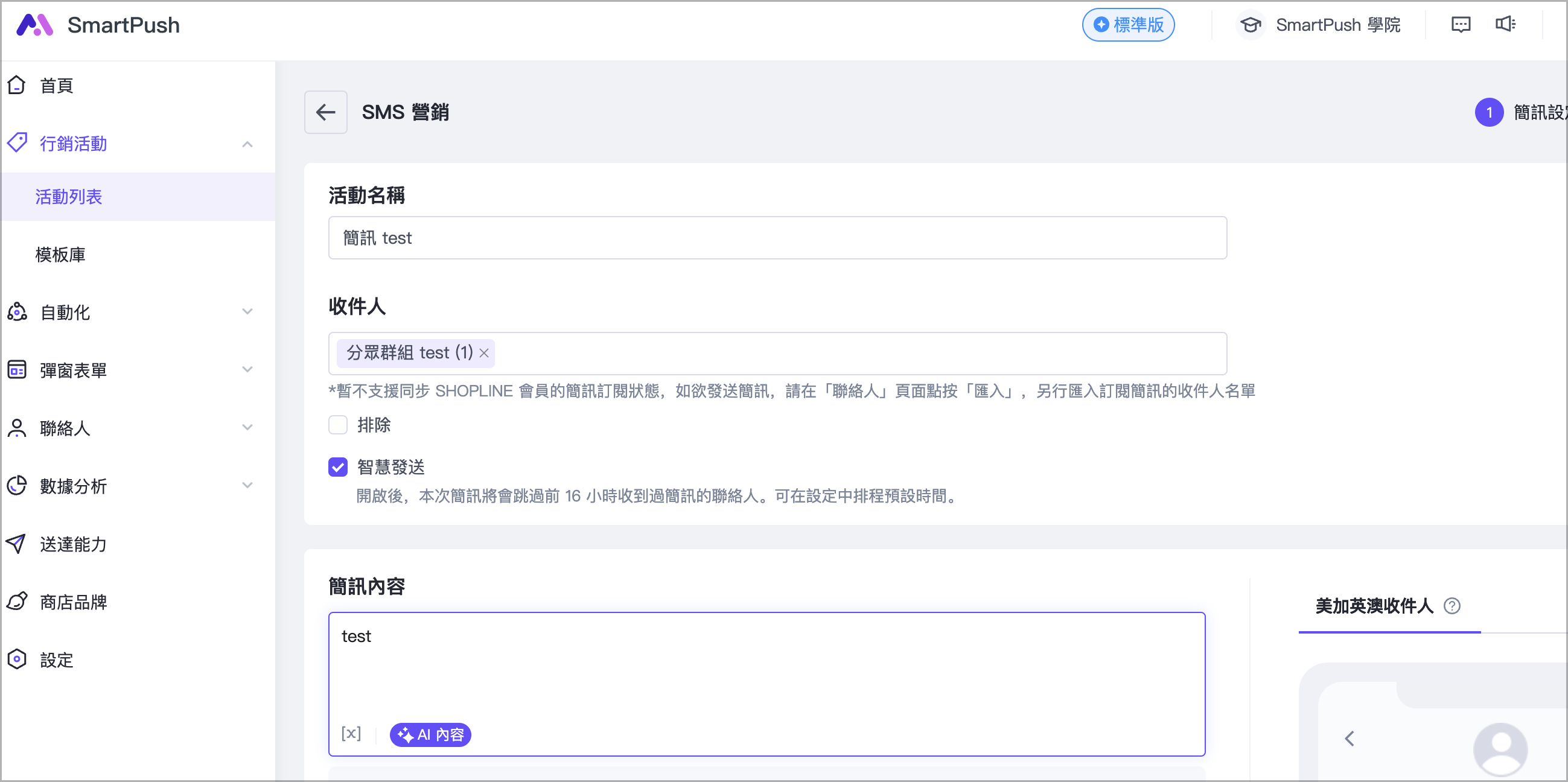Click the AI 內容 button

click(x=430, y=734)
